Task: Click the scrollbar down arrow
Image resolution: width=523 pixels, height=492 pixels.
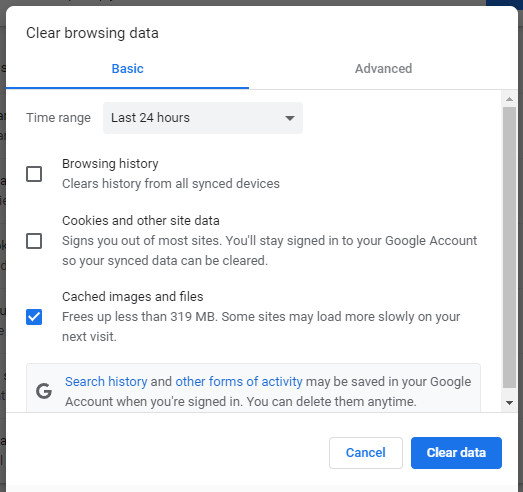Action: [509, 403]
